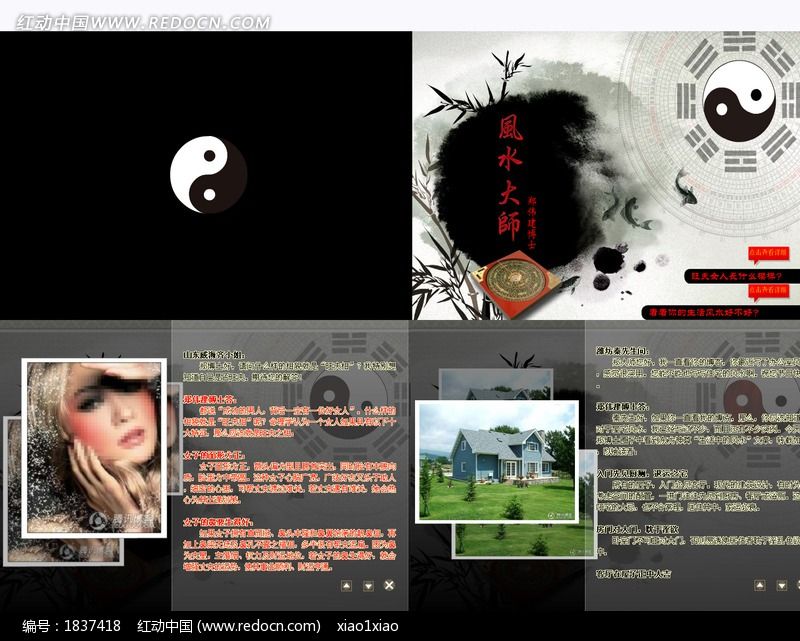The height and width of the screenshot is (641, 800).
Task: Select the woman's portrait photo thumbnail
Action: [93, 447]
